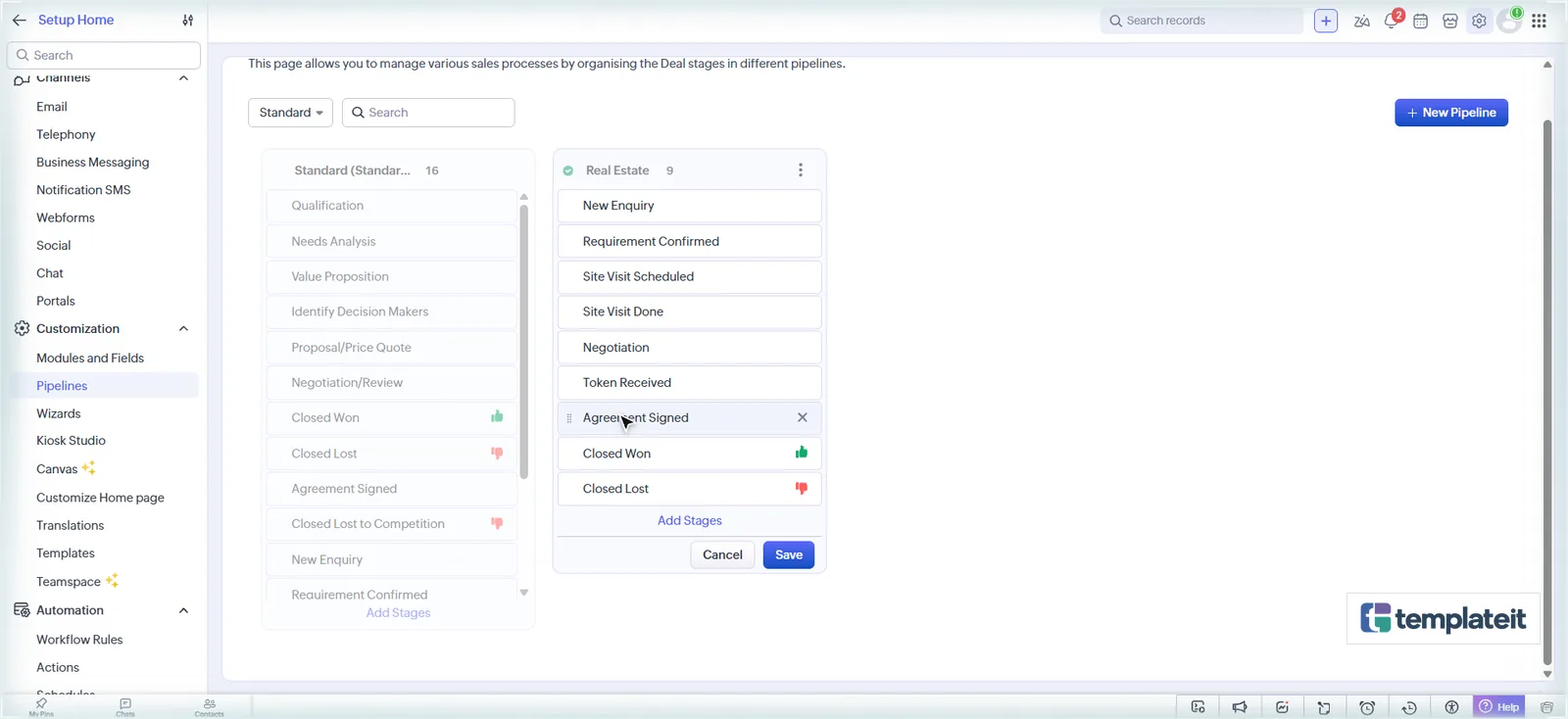Image resolution: width=1568 pixels, height=719 pixels.
Task: Open the calendar icon in top bar
Action: [1420, 21]
